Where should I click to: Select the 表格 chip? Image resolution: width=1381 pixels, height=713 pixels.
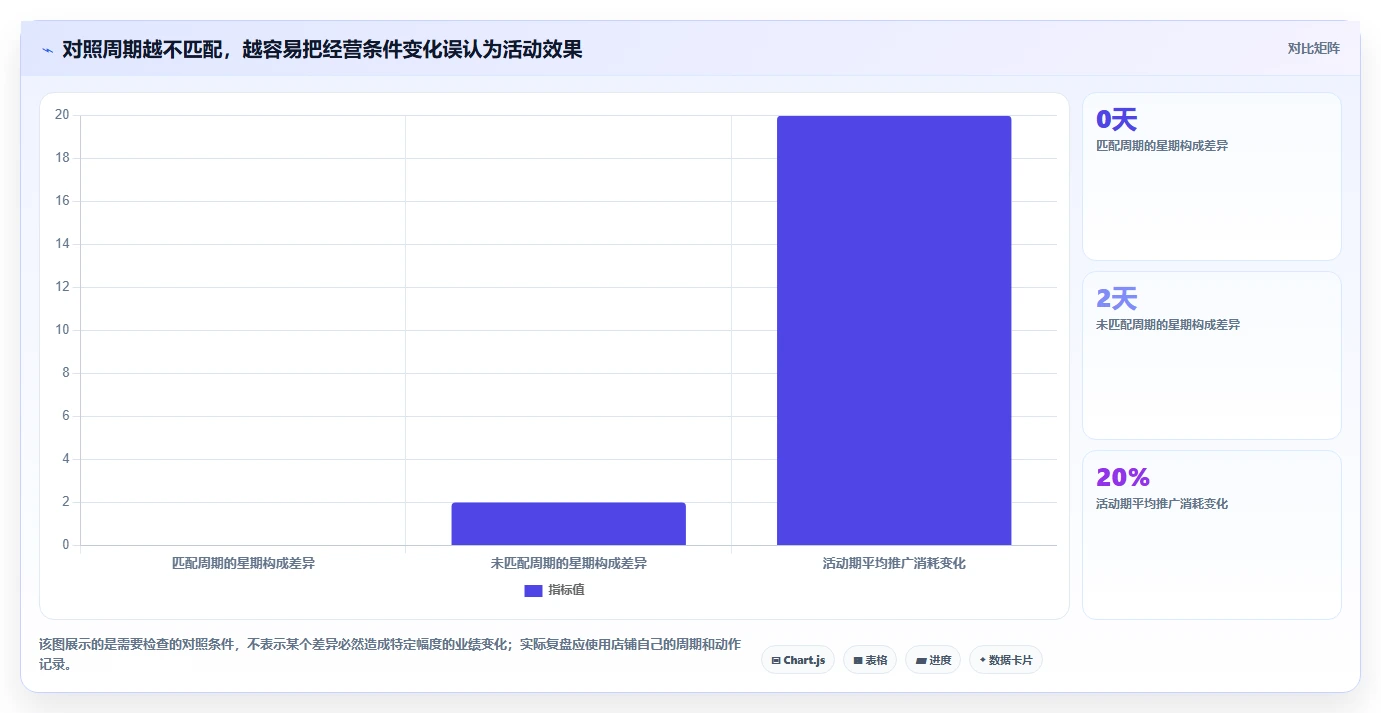870,660
